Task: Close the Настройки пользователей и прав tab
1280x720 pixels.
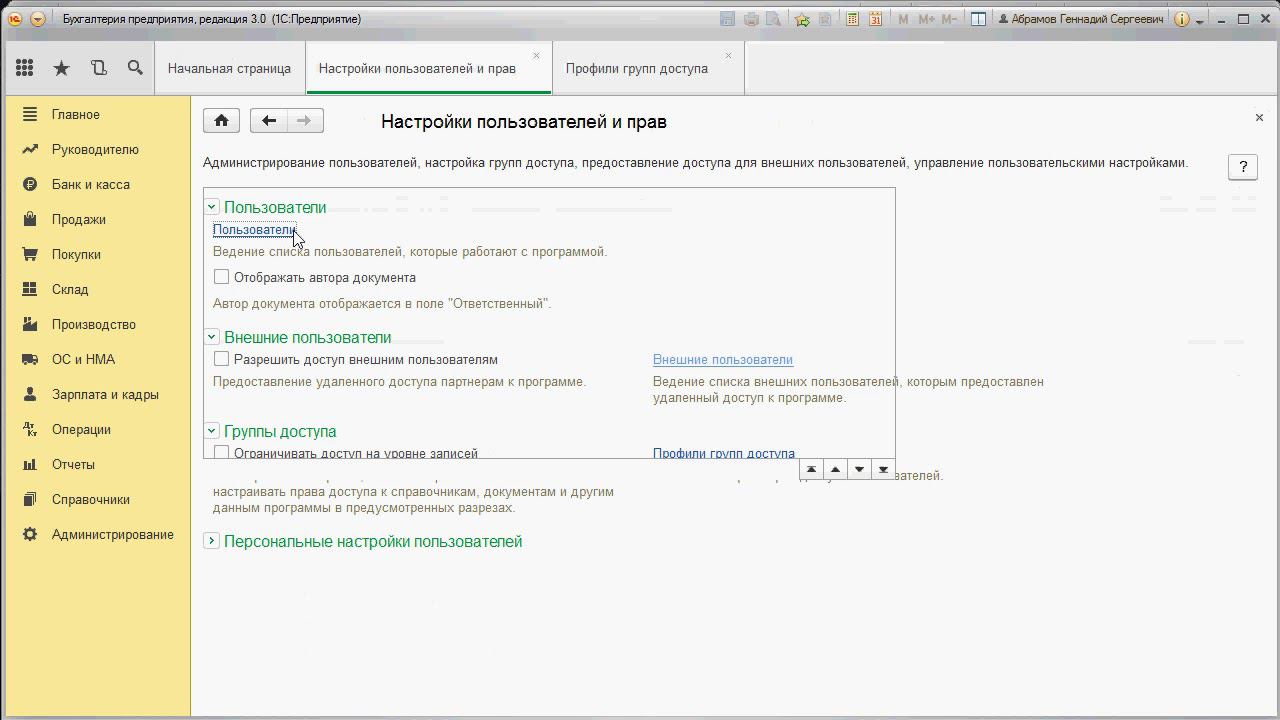Action: click(537, 56)
